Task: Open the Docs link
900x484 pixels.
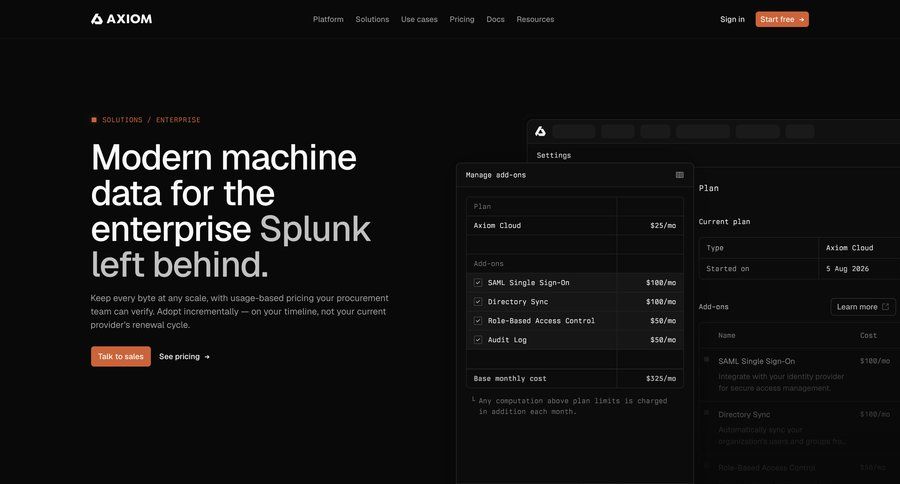Action: coord(495,19)
